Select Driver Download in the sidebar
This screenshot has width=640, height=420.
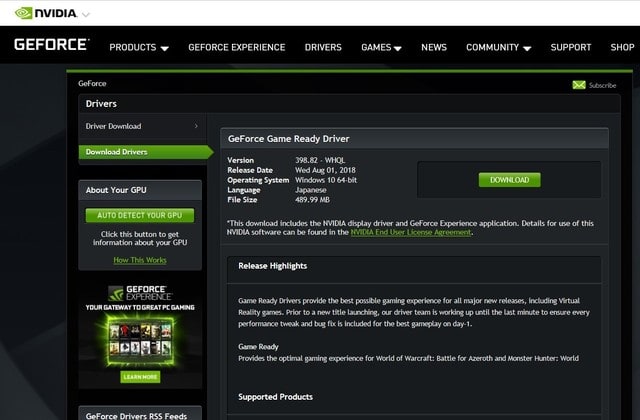pos(113,126)
